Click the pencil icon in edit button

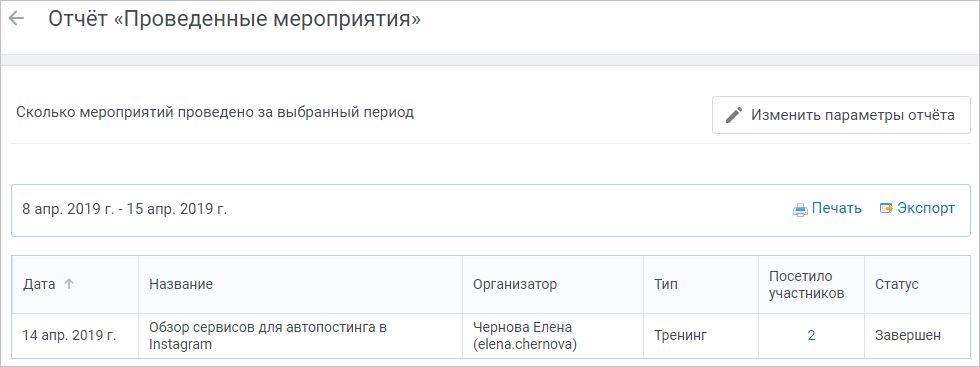[x=734, y=116]
